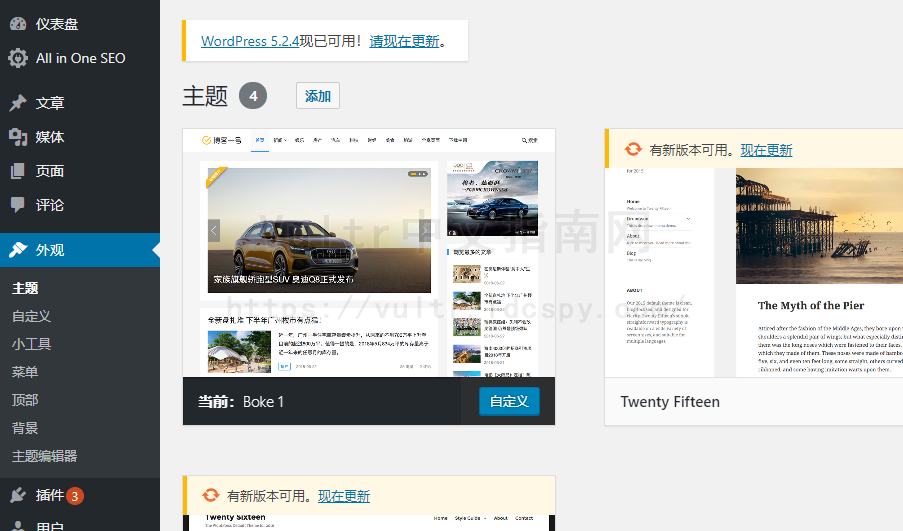Open the 背景 background submenu
The height and width of the screenshot is (531, 903).
coord(25,428)
